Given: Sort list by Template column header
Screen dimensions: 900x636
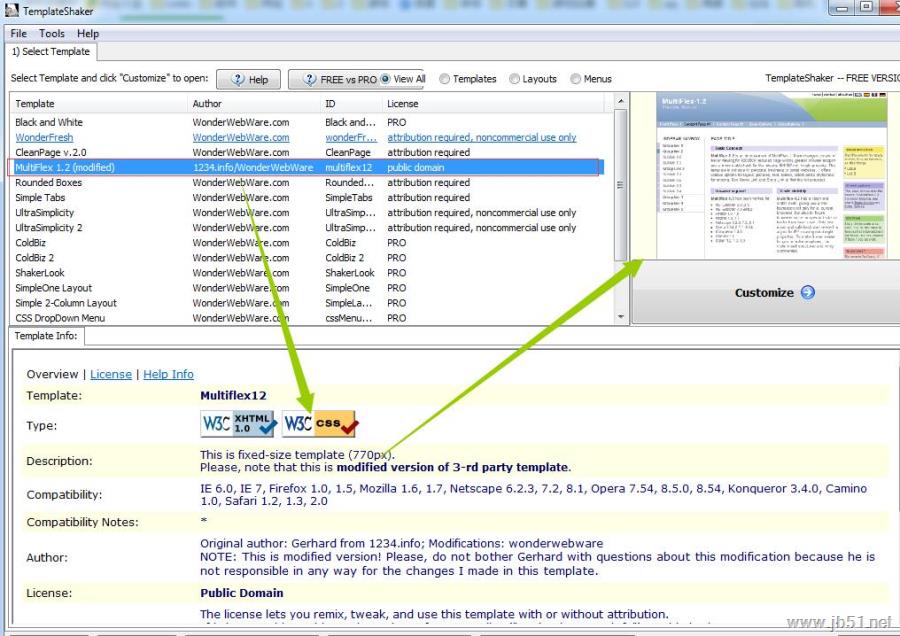Looking at the screenshot, I should point(99,104).
